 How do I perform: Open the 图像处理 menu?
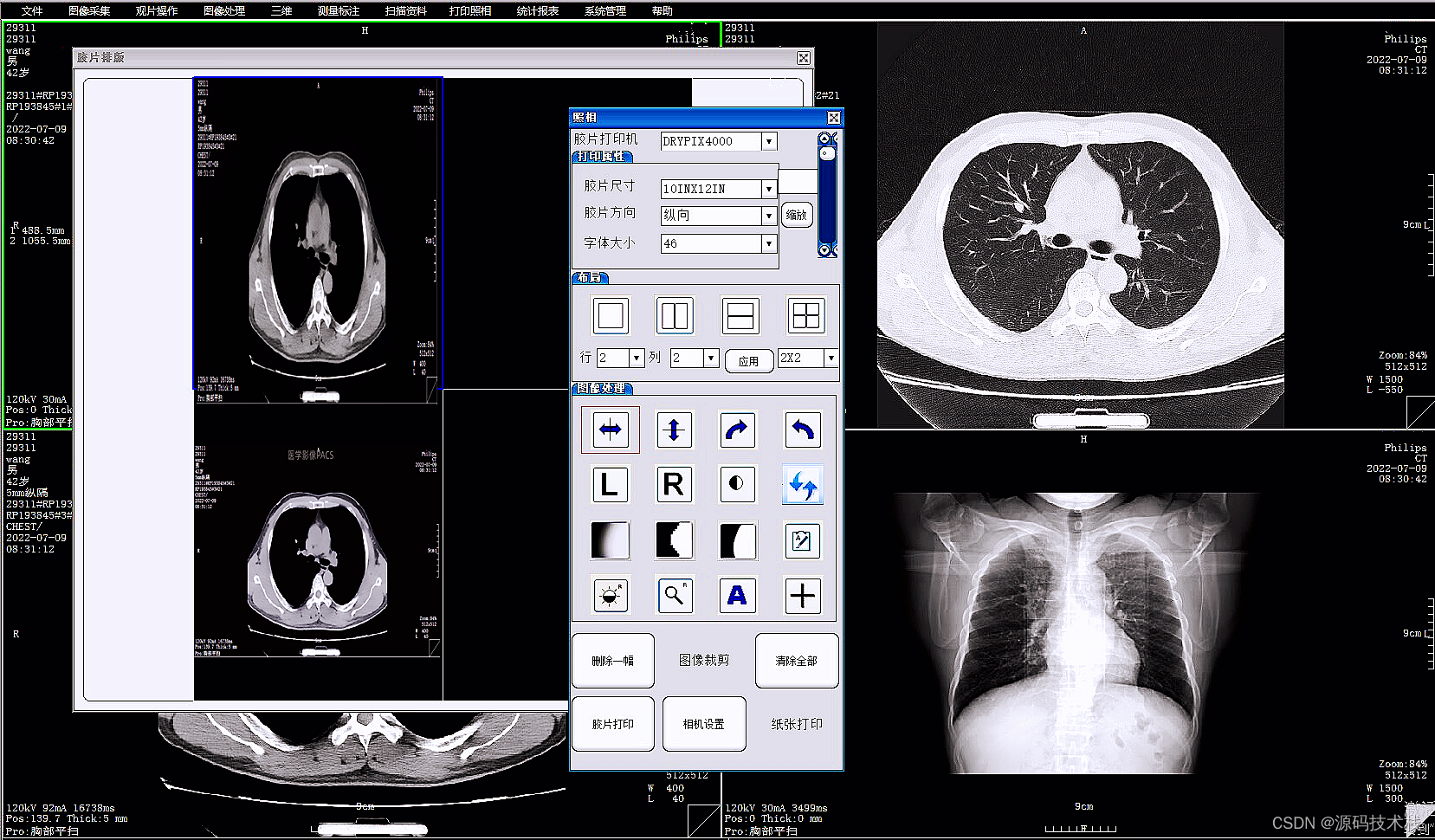pyautogui.click(x=224, y=10)
